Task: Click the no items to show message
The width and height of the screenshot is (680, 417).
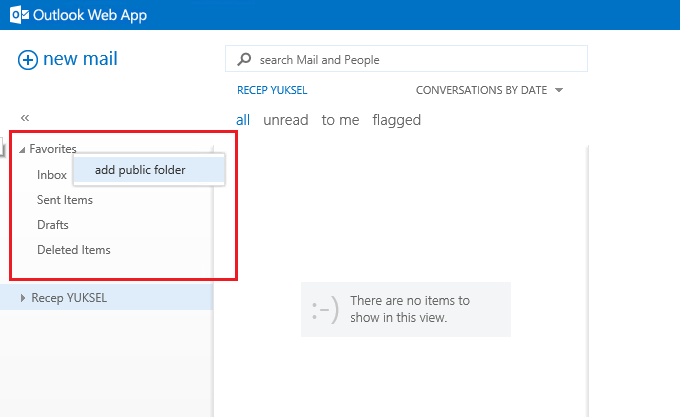Action: [x=406, y=309]
